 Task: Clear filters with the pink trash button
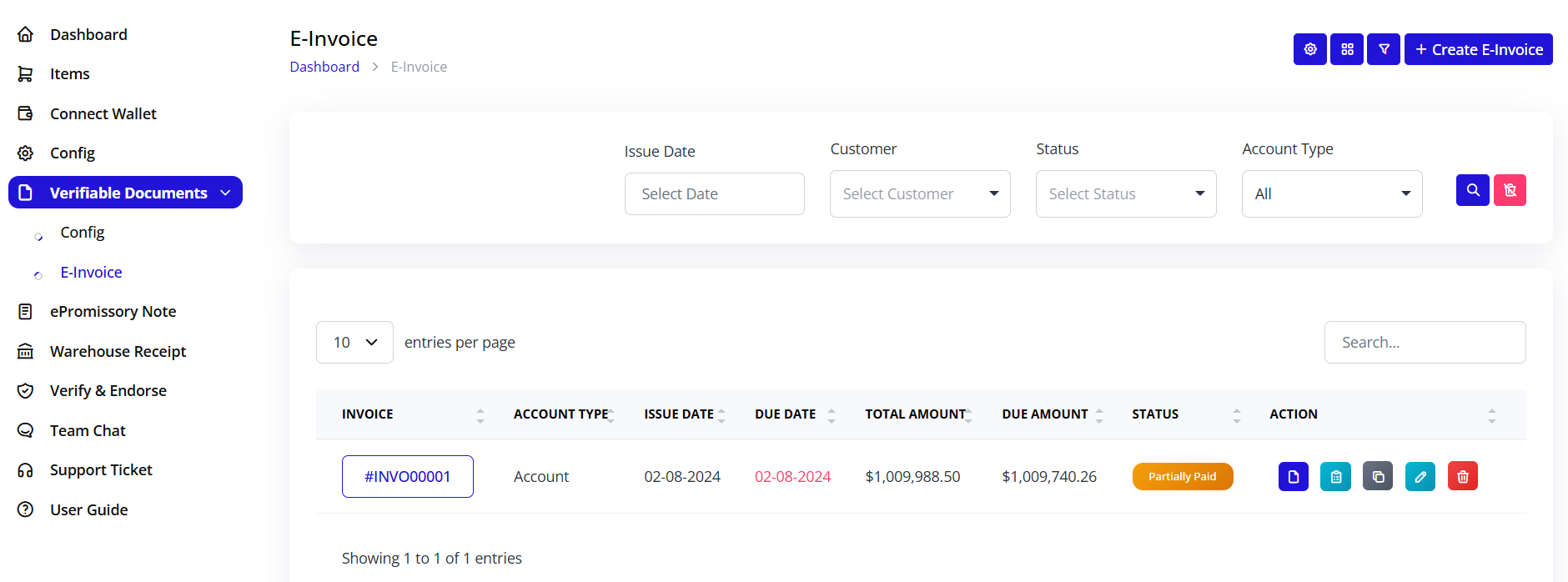click(1510, 190)
